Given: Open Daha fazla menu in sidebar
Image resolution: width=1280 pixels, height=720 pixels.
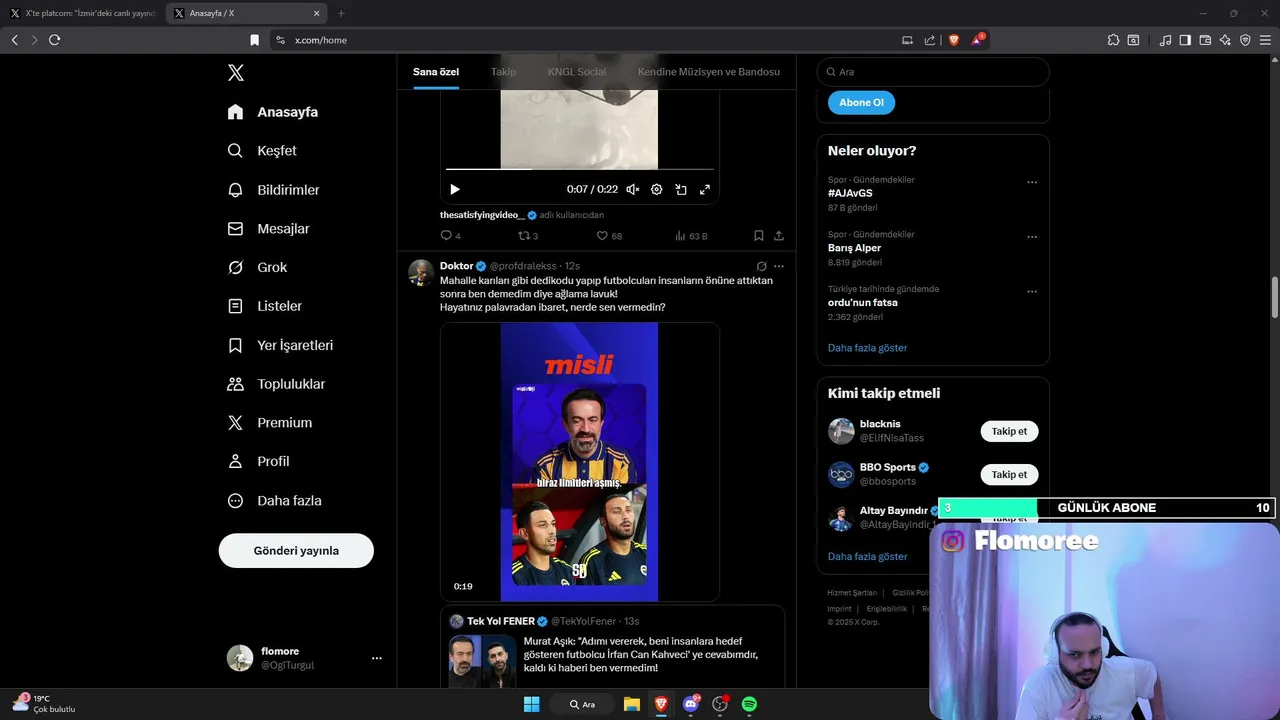Looking at the screenshot, I should (275, 500).
